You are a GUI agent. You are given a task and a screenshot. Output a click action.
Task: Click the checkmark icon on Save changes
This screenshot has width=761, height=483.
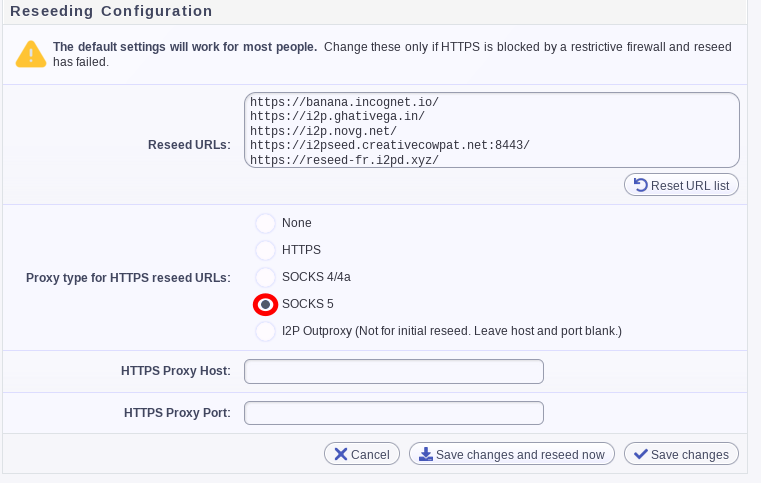pos(640,454)
